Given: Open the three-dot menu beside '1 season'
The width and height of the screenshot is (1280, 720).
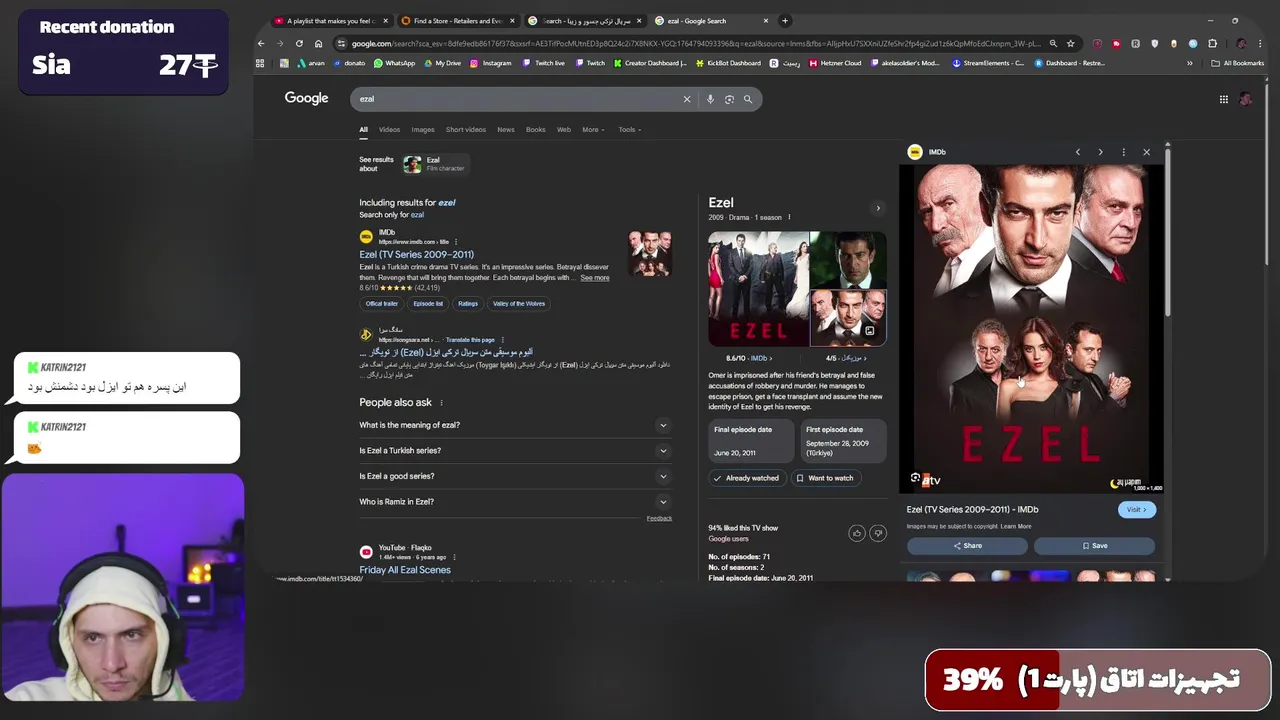Looking at the screenshot, I should point(789,217).
